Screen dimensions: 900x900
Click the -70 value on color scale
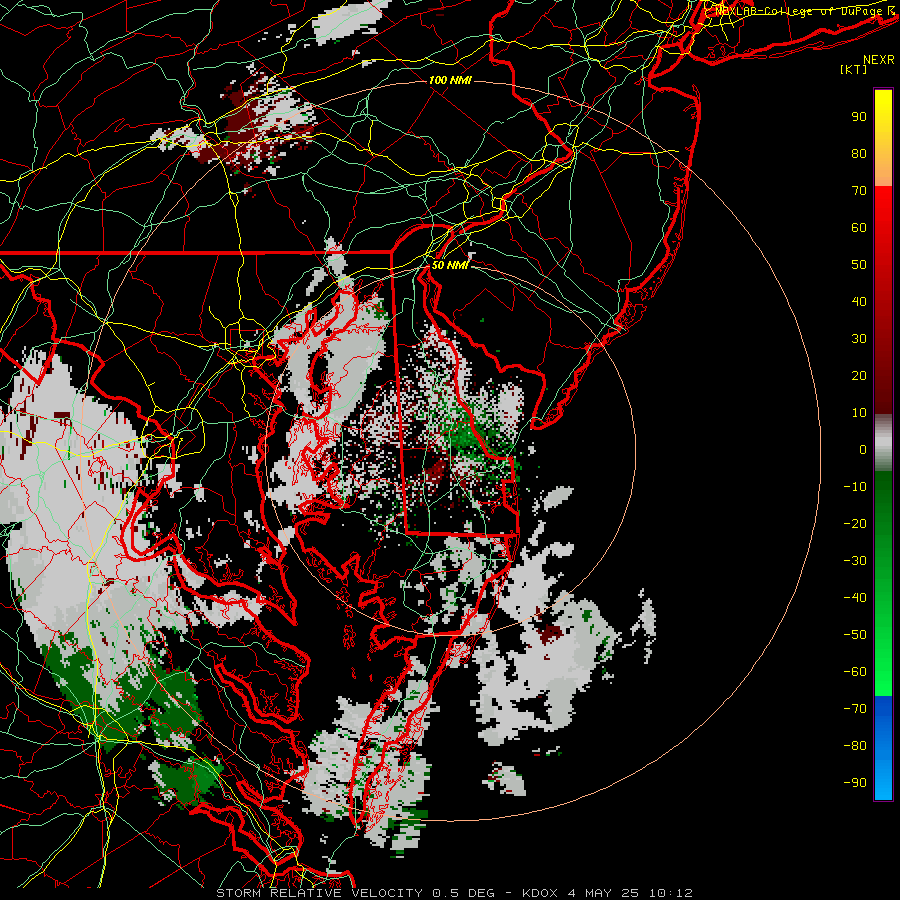[855, 708]
